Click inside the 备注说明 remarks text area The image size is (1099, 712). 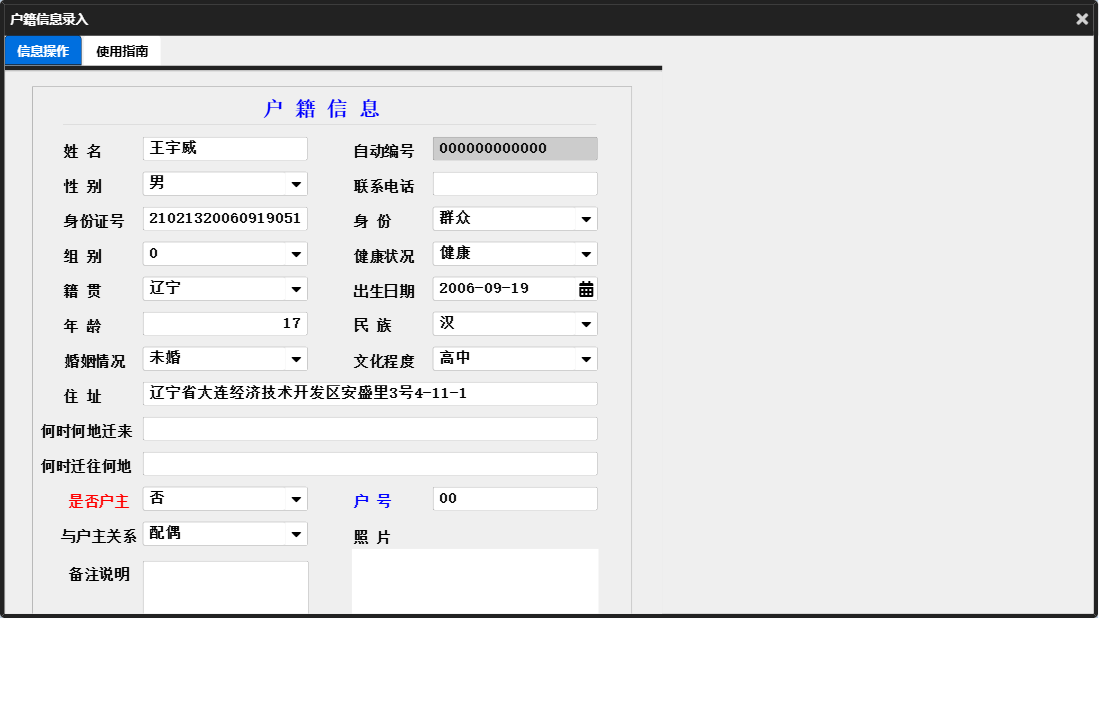tap(224, 585)
